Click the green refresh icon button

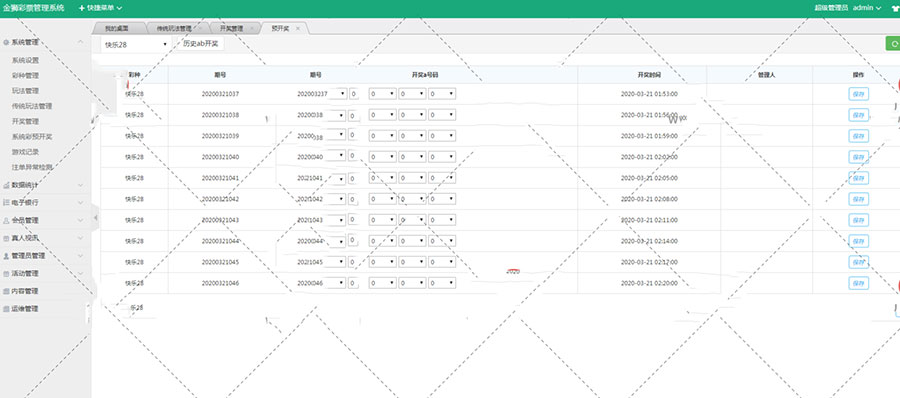coord(893,44)
